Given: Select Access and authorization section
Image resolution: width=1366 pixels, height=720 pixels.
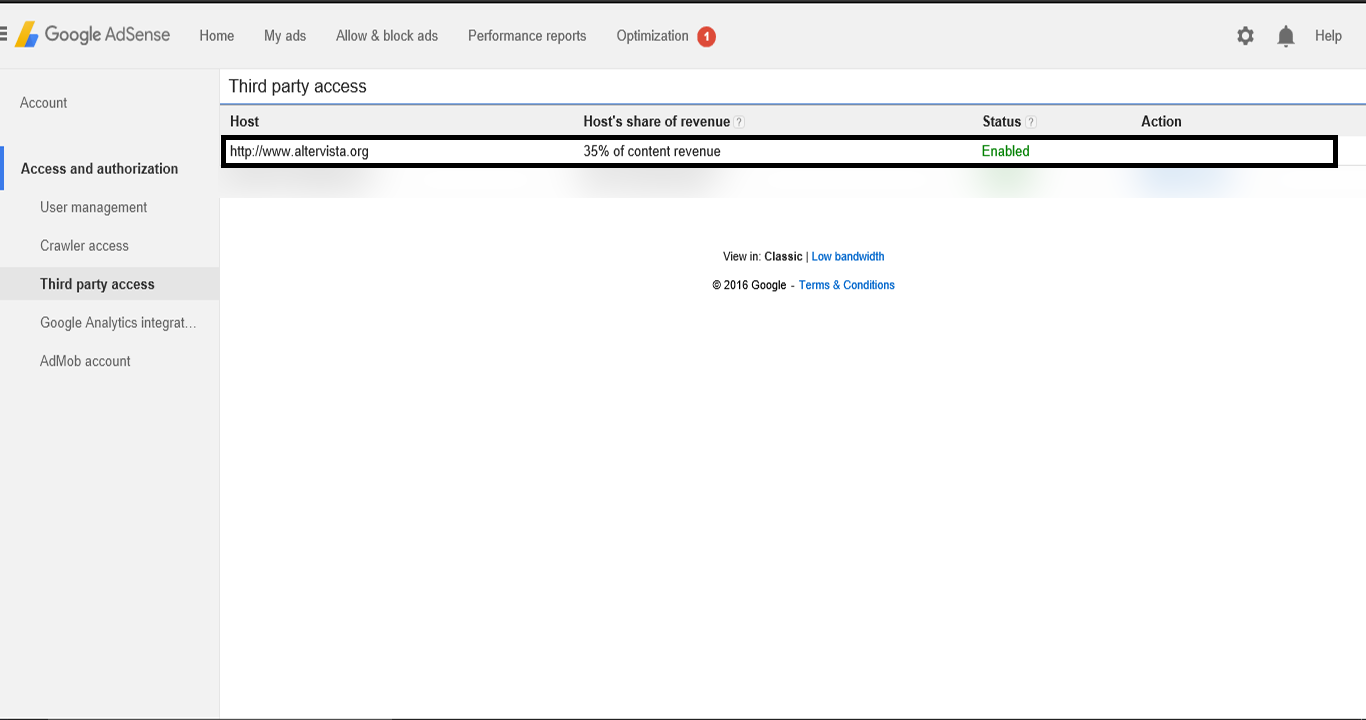Looking at the screenshot, I should coord(99,169).
